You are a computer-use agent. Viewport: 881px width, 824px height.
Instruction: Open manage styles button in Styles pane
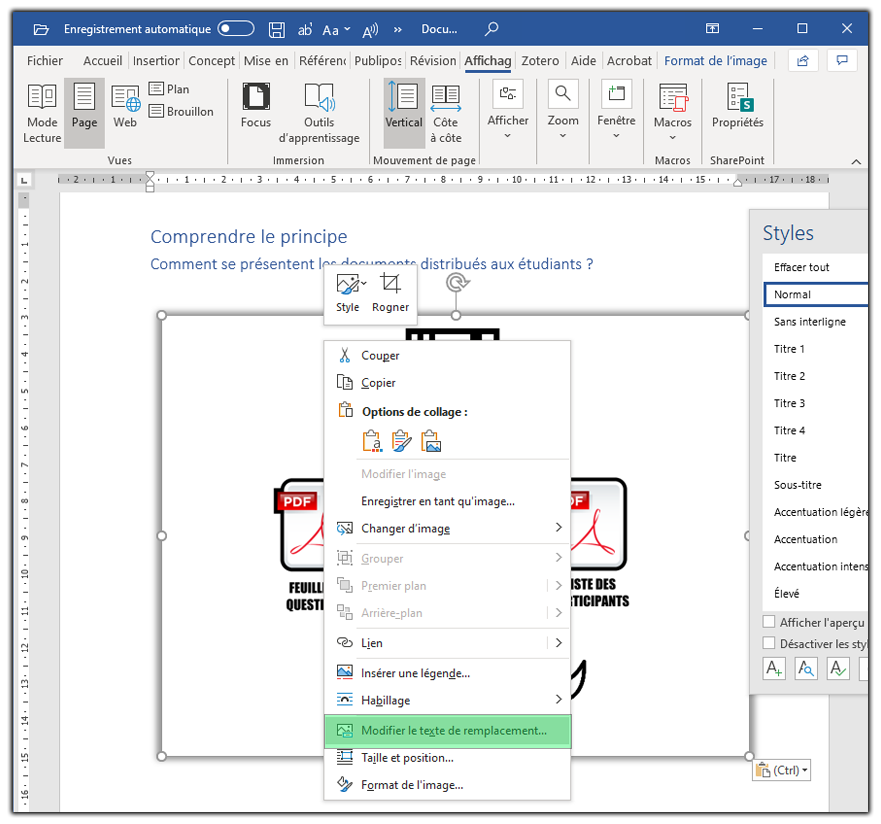(838, 668)
